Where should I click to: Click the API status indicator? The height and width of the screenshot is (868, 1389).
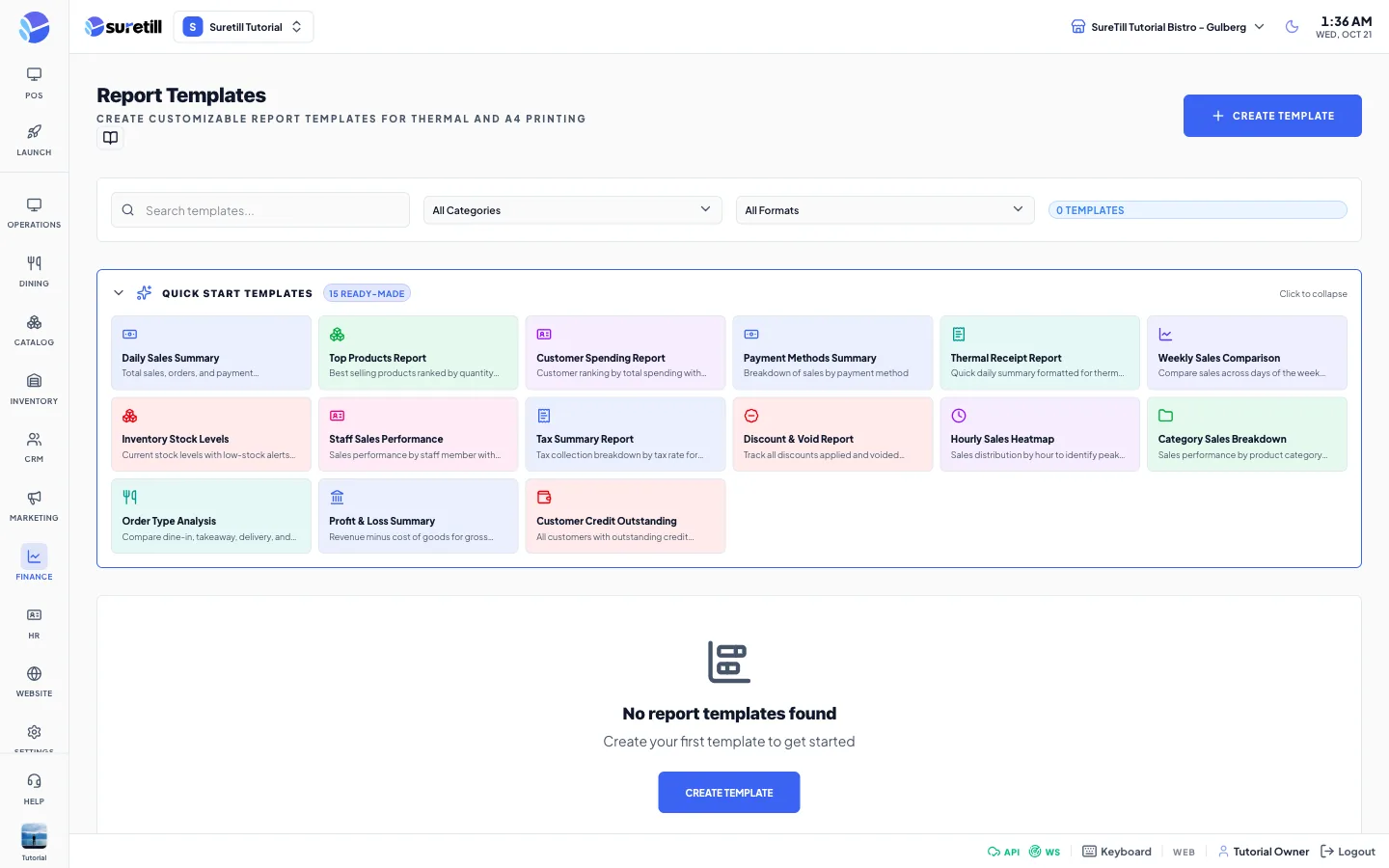point(1003,852)
